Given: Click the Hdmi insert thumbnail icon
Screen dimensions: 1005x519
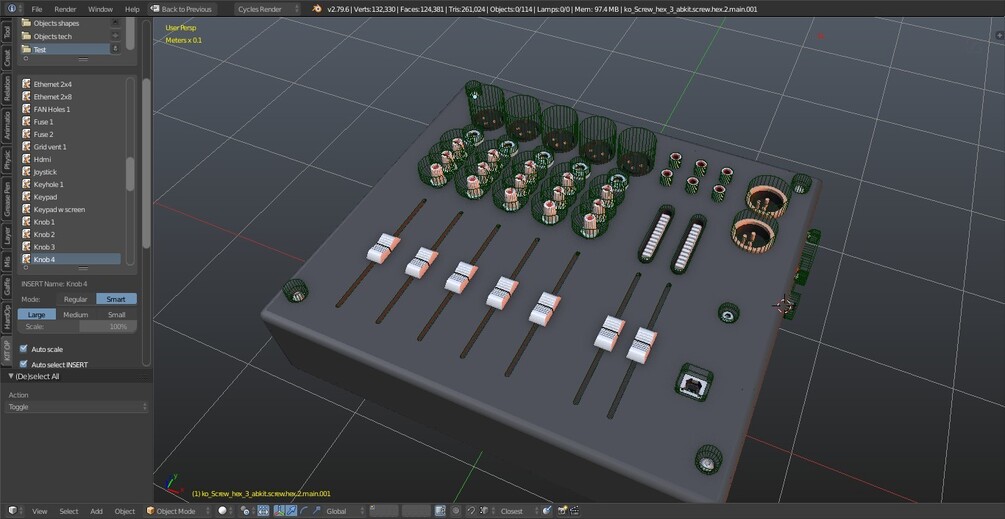Looking at the screenshot, I should [26, 159].
